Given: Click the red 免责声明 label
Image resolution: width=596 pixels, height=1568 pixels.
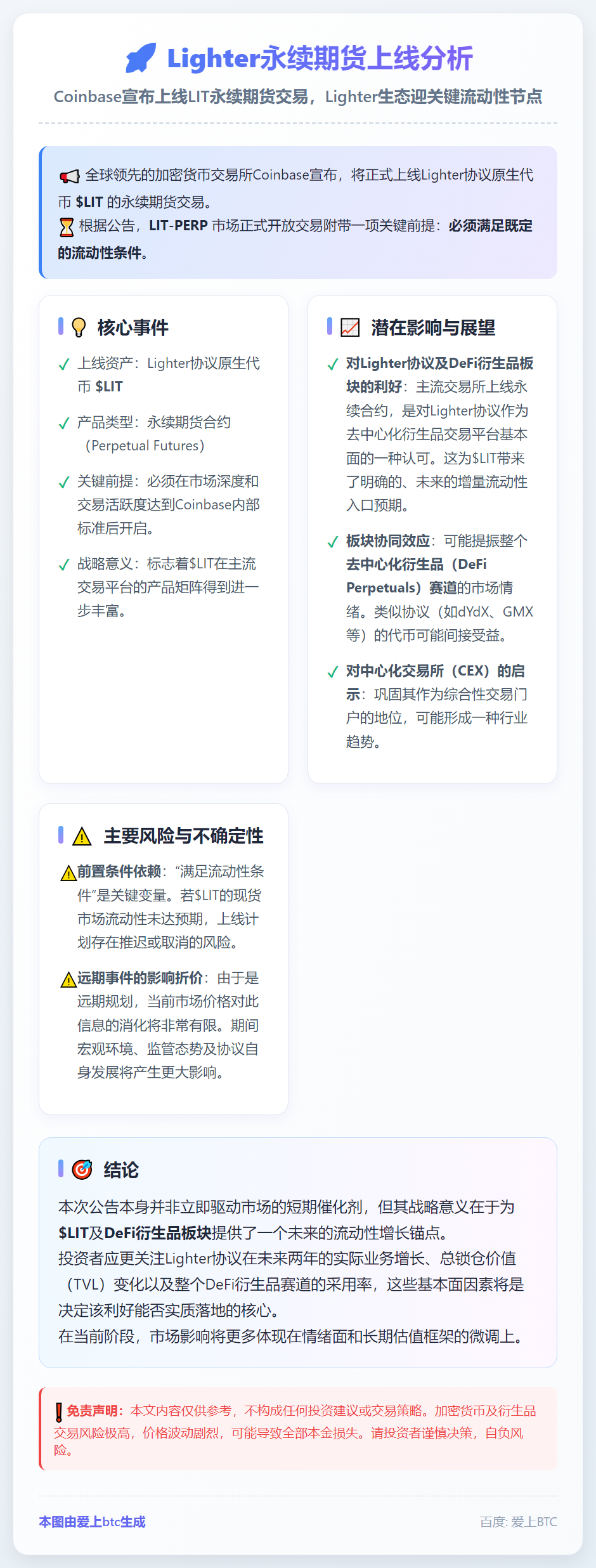Looking at the screenshot, I should click(x=95, y=1411).
